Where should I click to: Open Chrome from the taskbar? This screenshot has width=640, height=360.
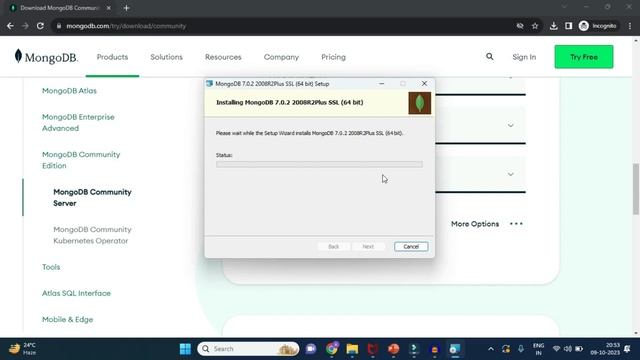click(x=332, y=349)
